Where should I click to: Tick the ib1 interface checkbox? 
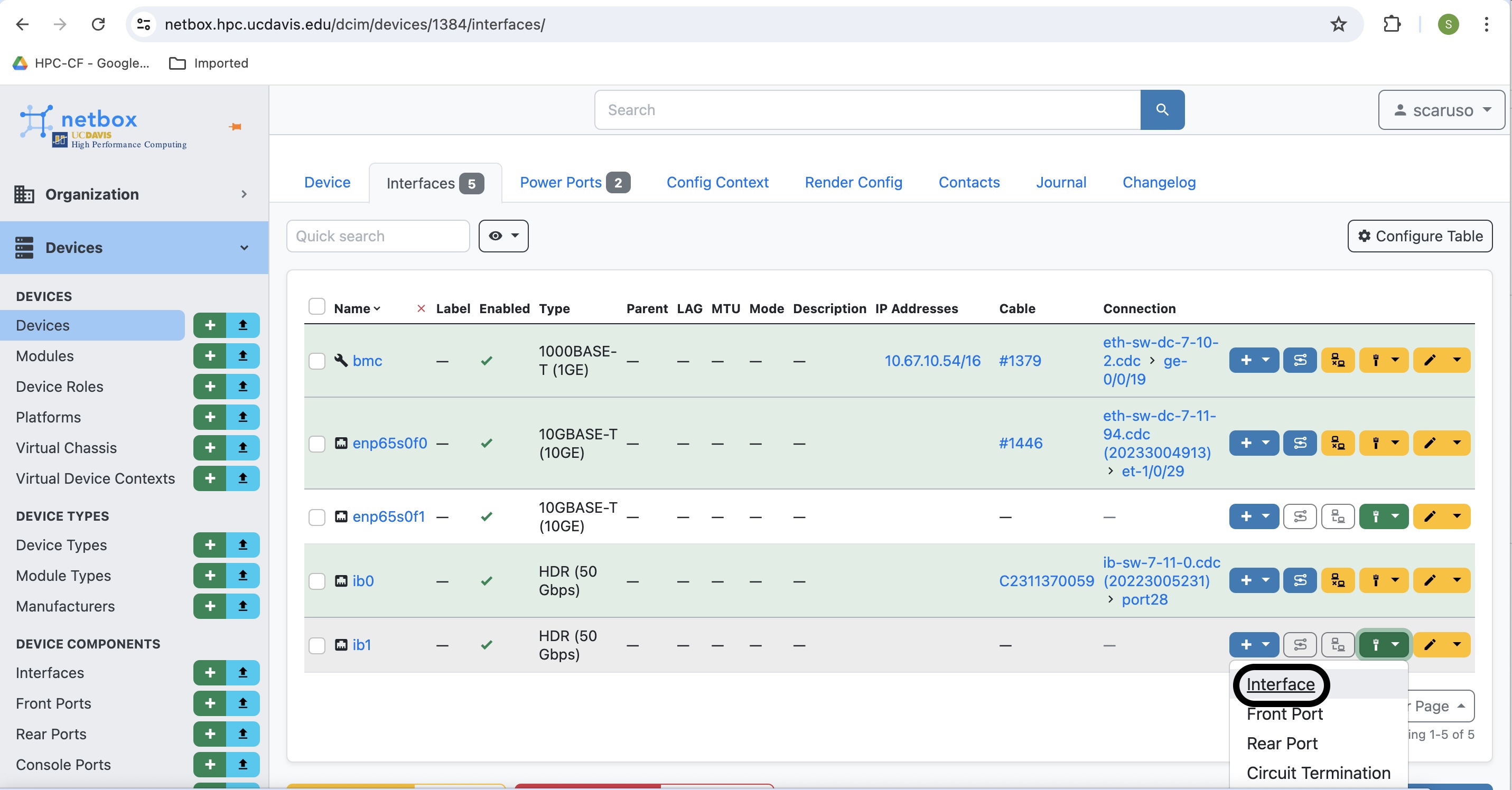click(x=317, y=645)
